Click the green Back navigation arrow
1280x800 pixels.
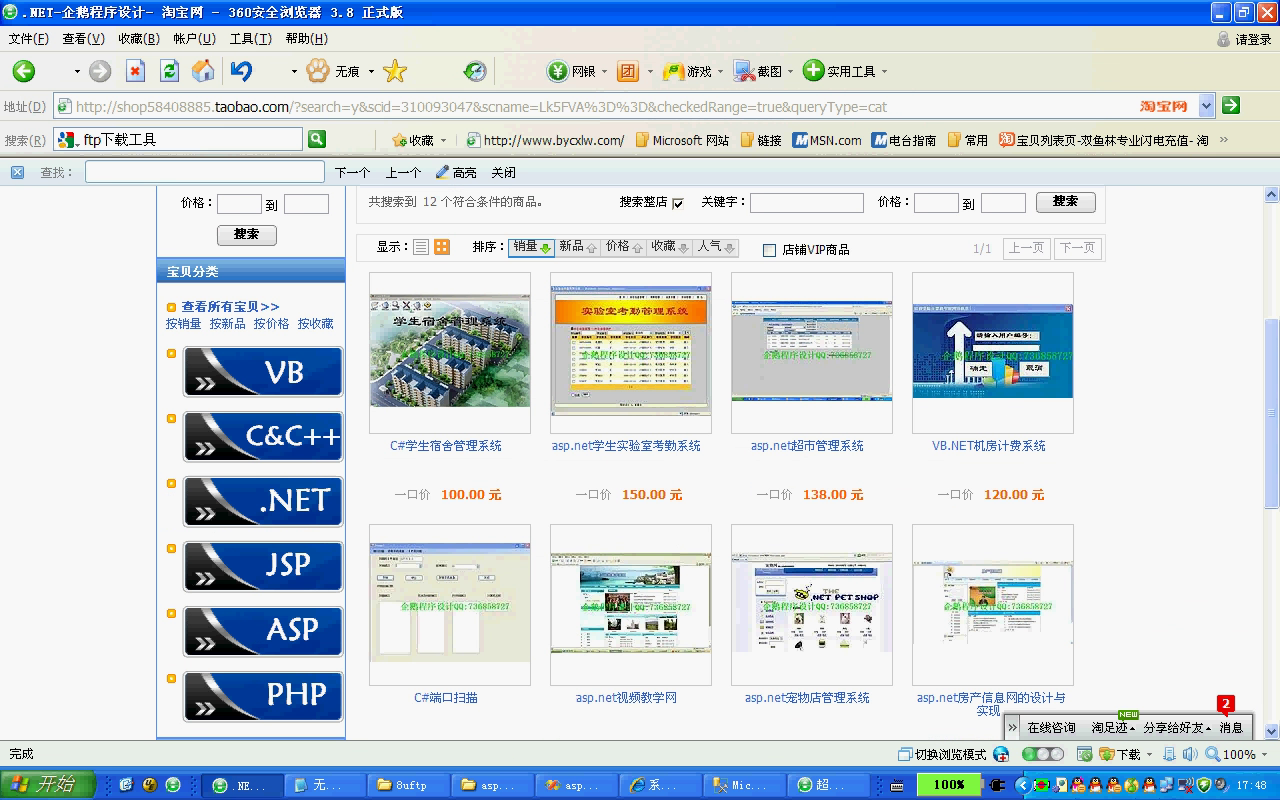click(x=24, y=71)
